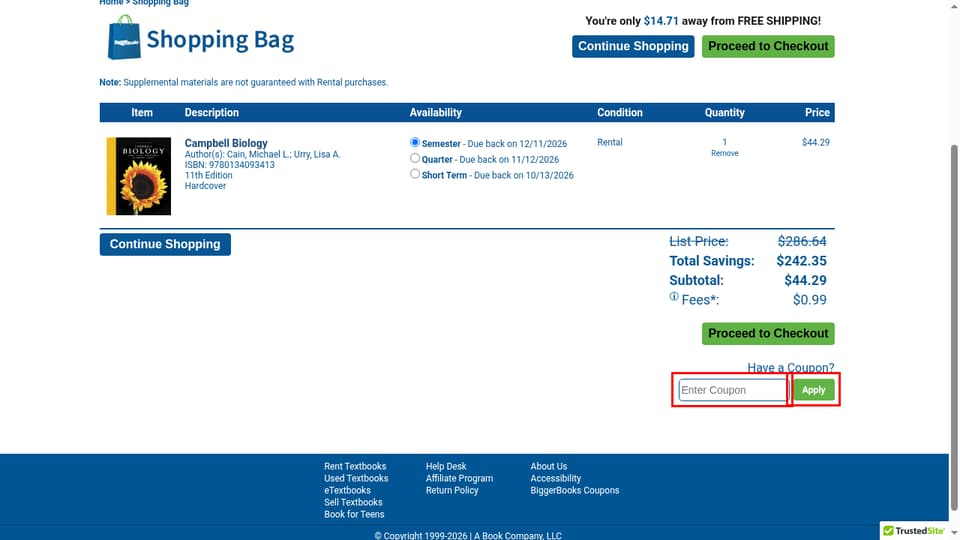Click the $14.71 free shipping amount

click(661, 21)
